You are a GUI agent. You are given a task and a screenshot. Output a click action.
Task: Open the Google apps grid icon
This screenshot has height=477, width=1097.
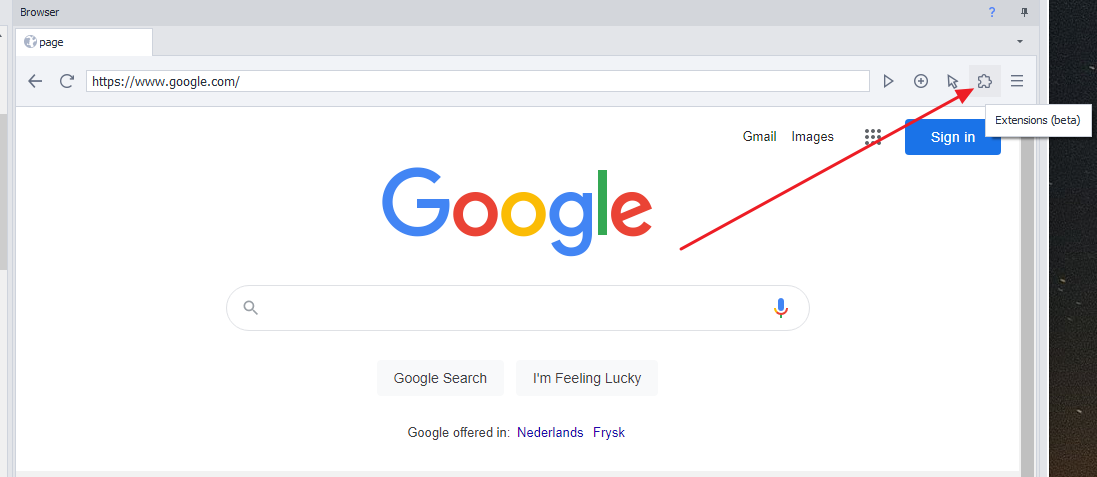[872, 137]
